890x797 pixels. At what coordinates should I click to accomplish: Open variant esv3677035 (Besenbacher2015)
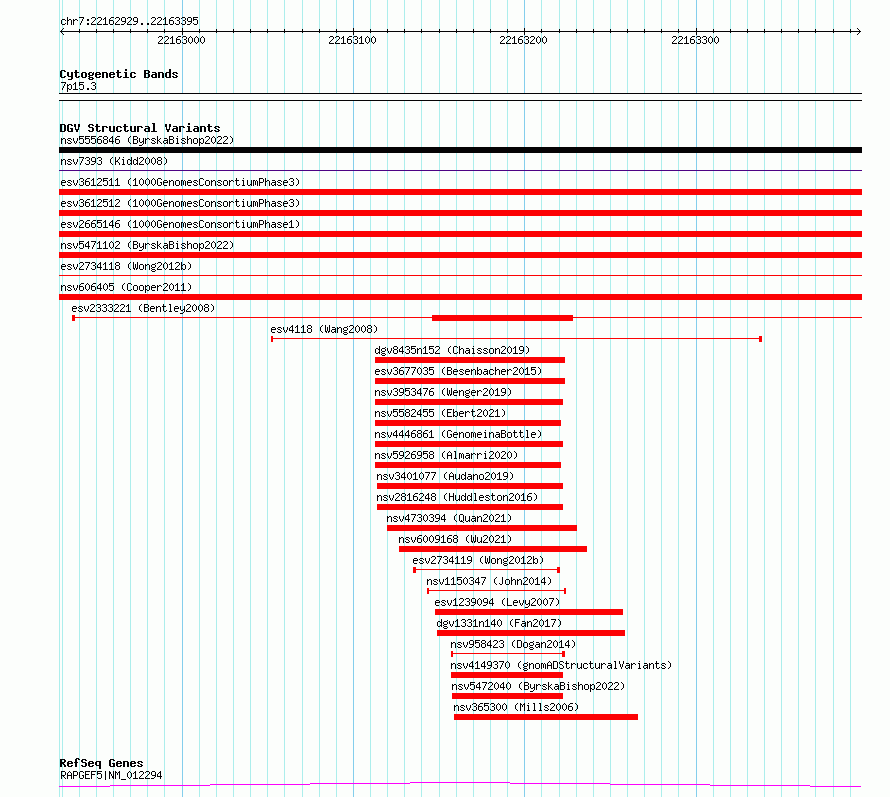pyautogui.click(x=458, y=371)
